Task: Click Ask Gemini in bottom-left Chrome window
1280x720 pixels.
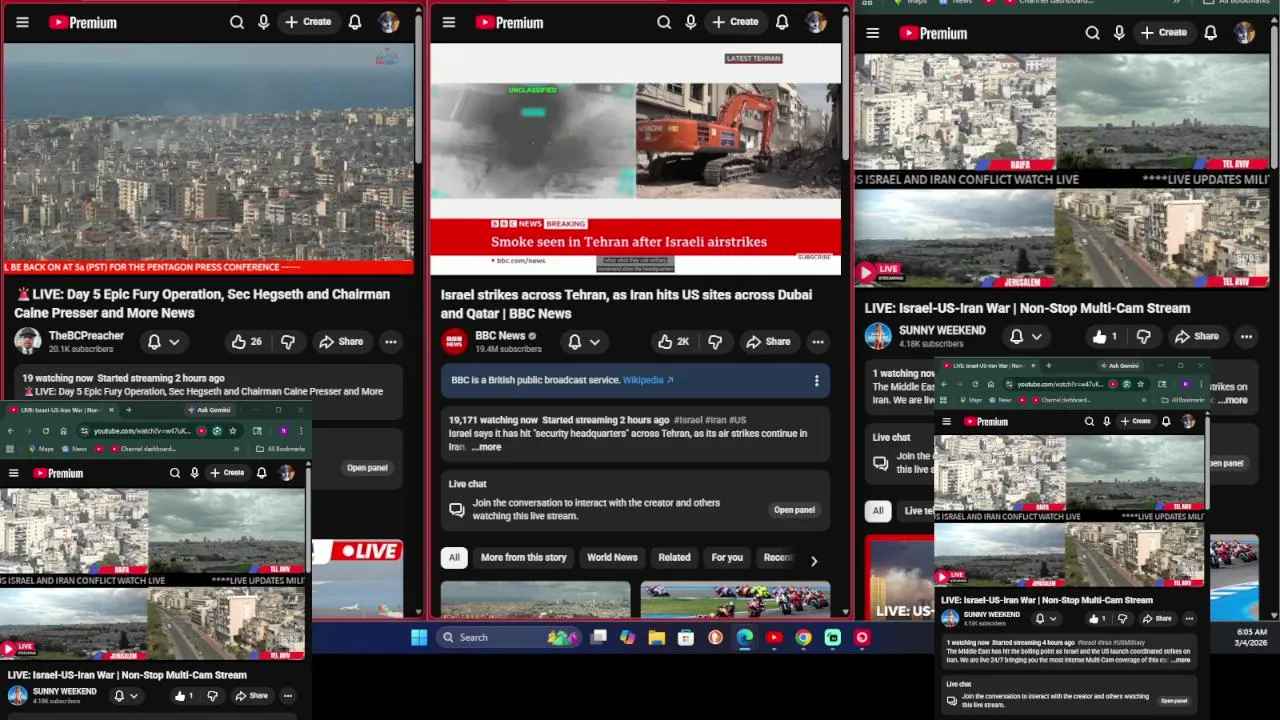Action: coord(209,410)
